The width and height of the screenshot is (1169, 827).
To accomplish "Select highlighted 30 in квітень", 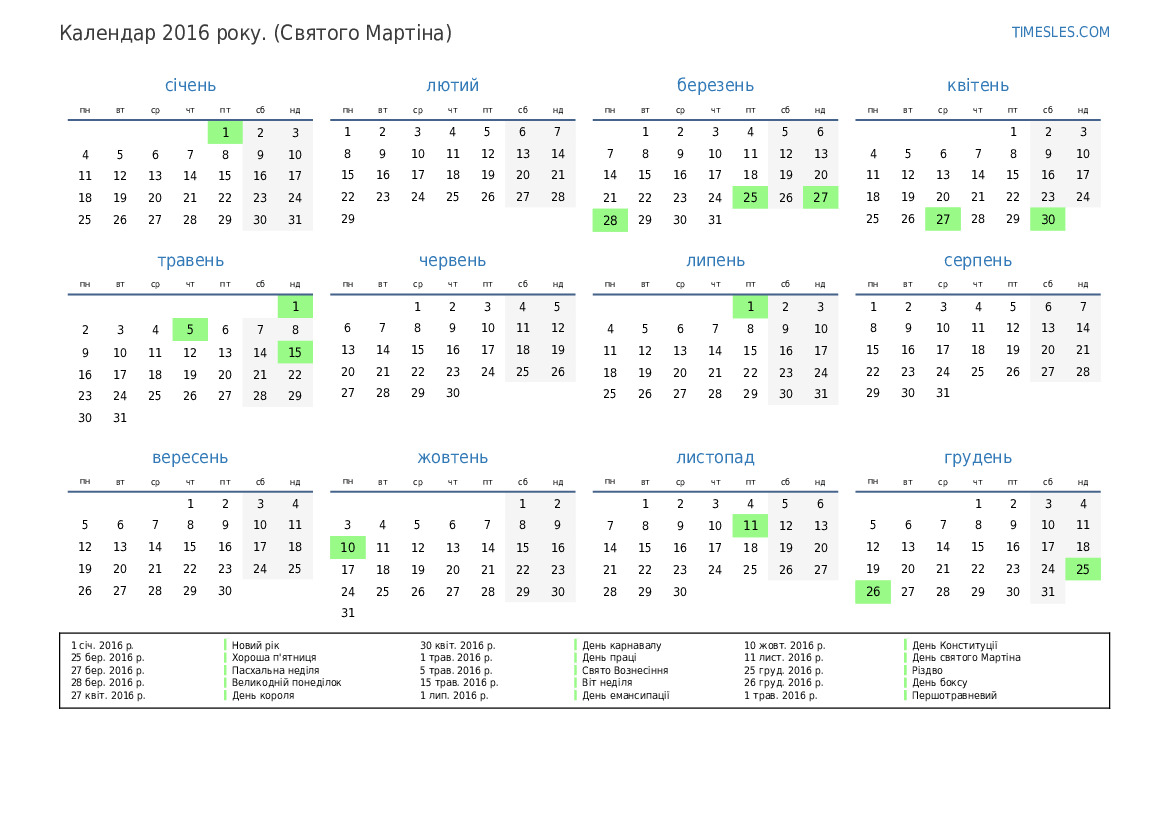I will [1047, 220].
